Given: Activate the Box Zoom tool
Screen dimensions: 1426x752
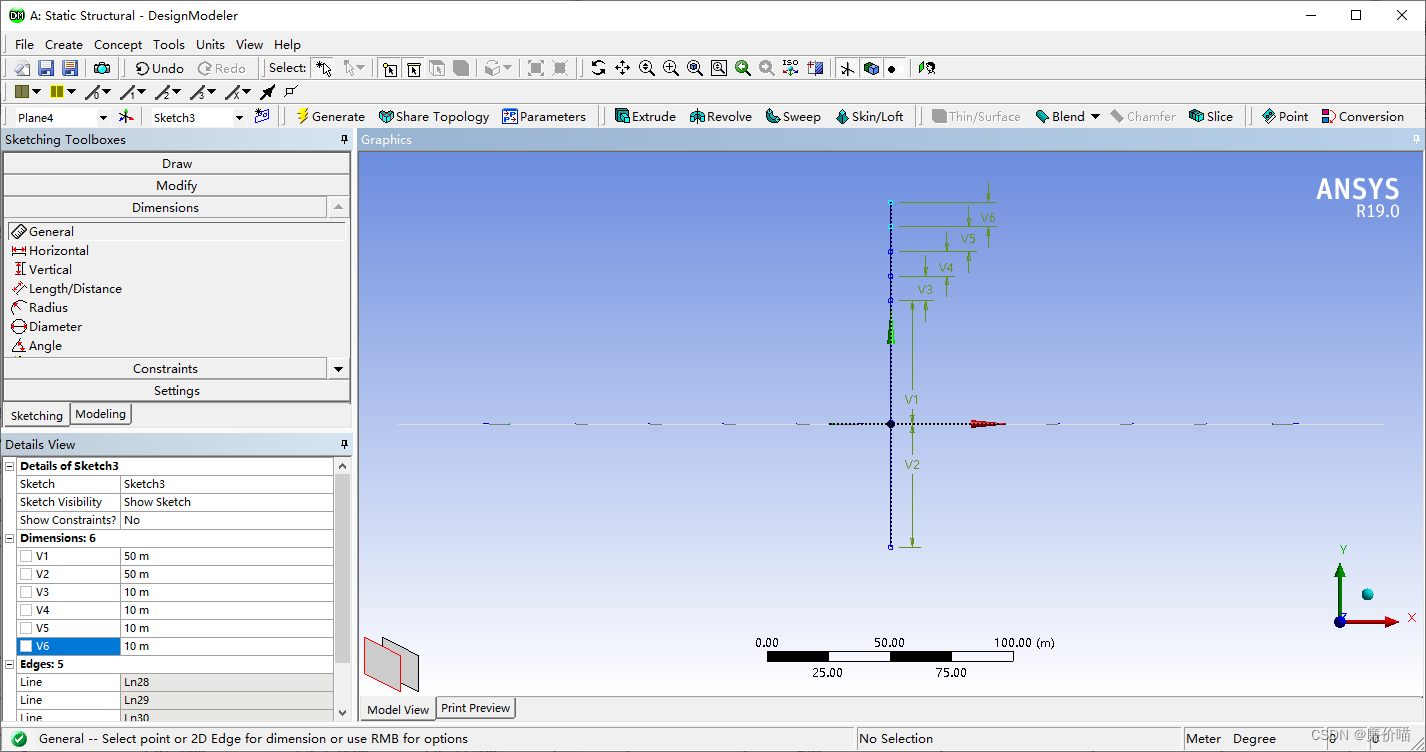Looking at the screenshot, I should (x=671, y=68).
